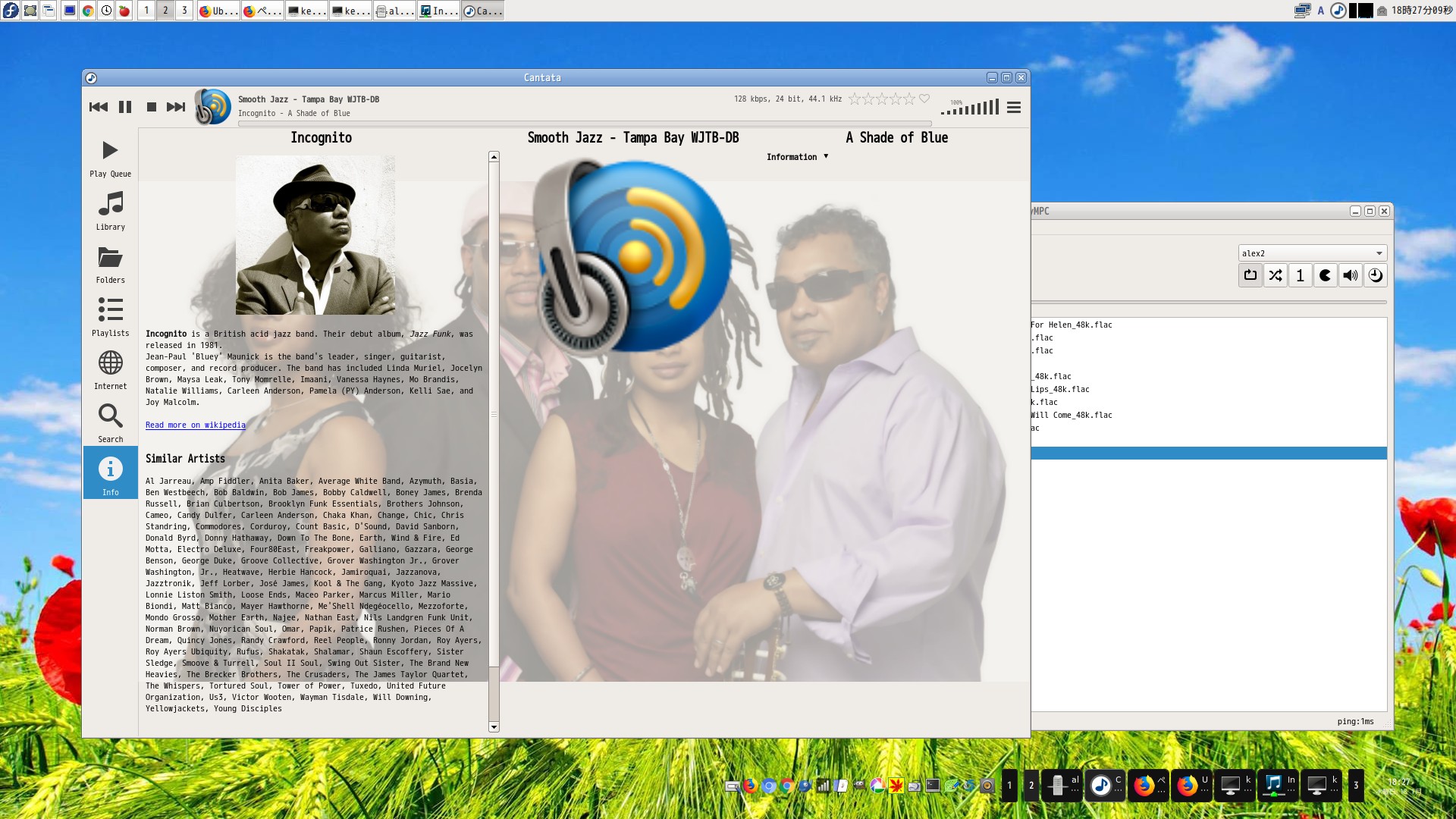Expand the Information dropdown below the station name
The image size is (1456, 819).
796,157
